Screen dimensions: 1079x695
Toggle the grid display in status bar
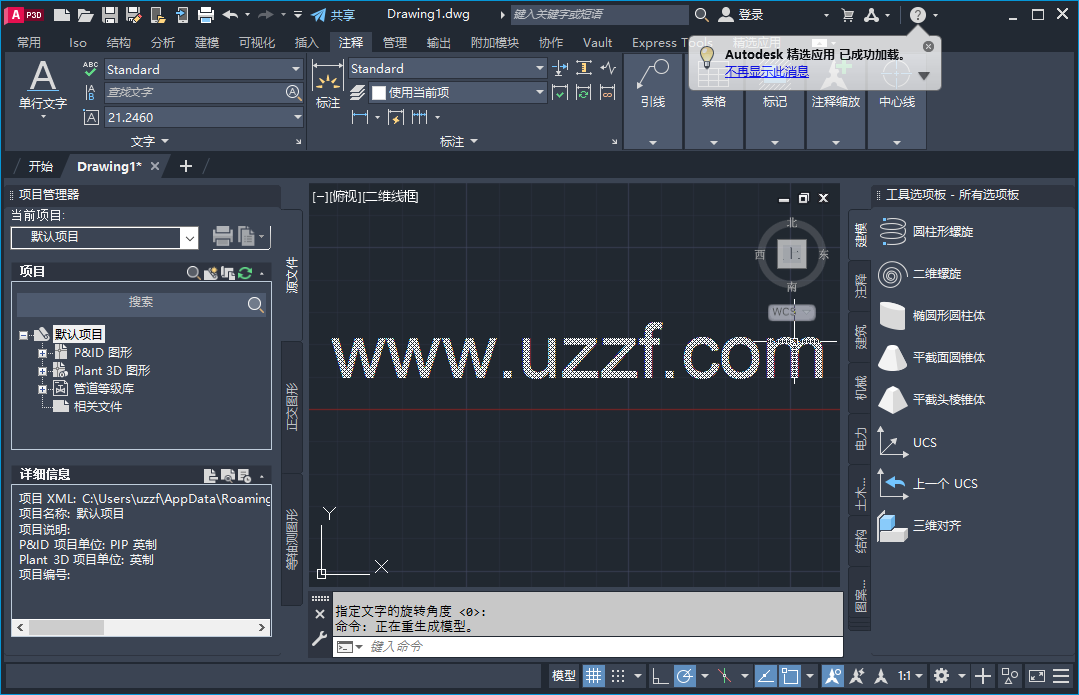pos(594,676)
